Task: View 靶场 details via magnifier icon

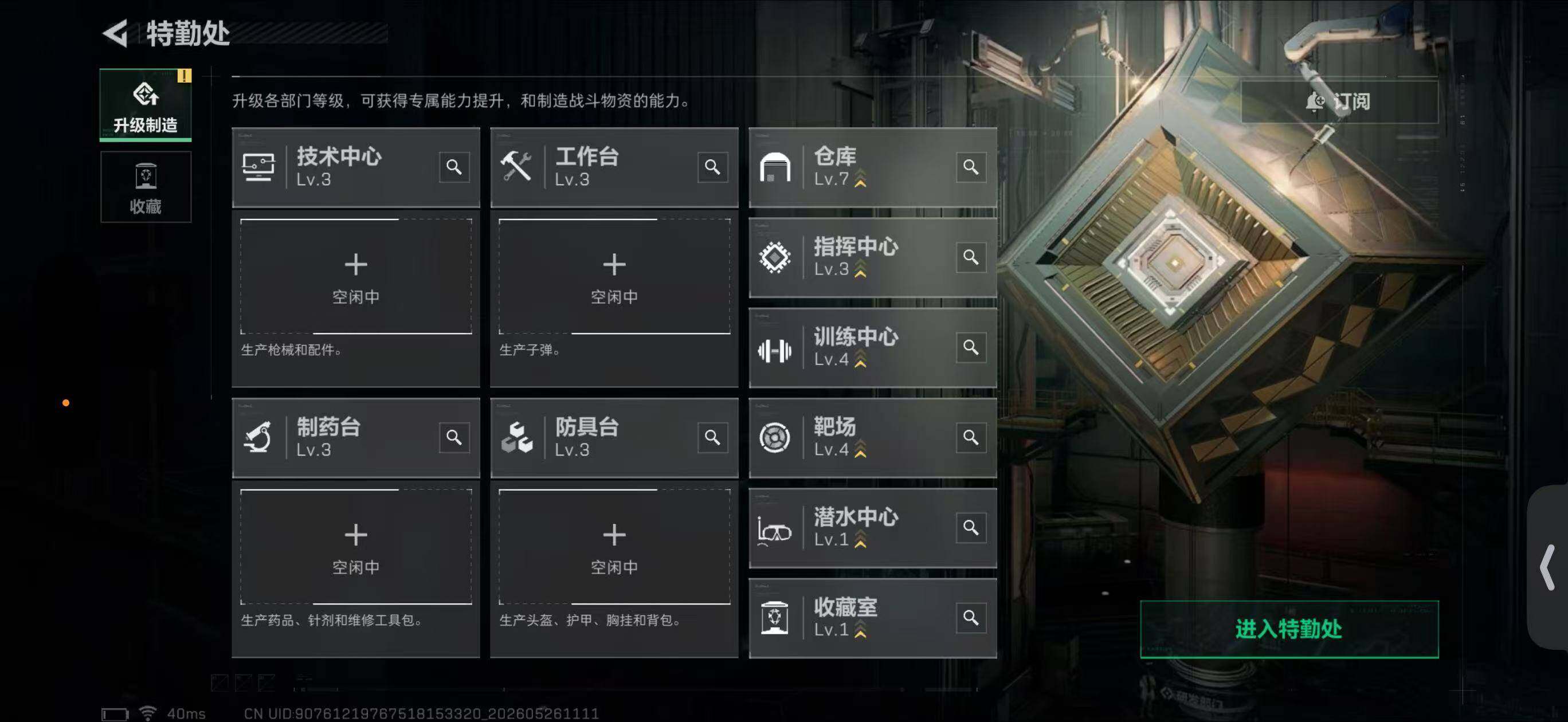Action: point(971,437)
